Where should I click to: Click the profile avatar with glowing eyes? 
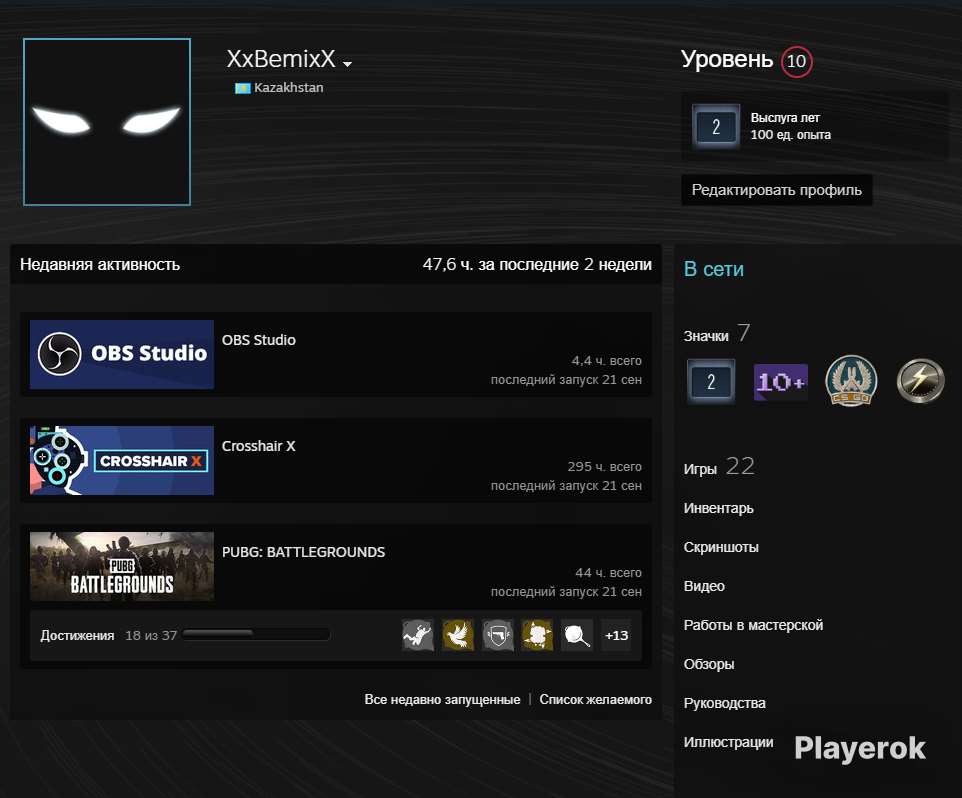coord(107,121)
